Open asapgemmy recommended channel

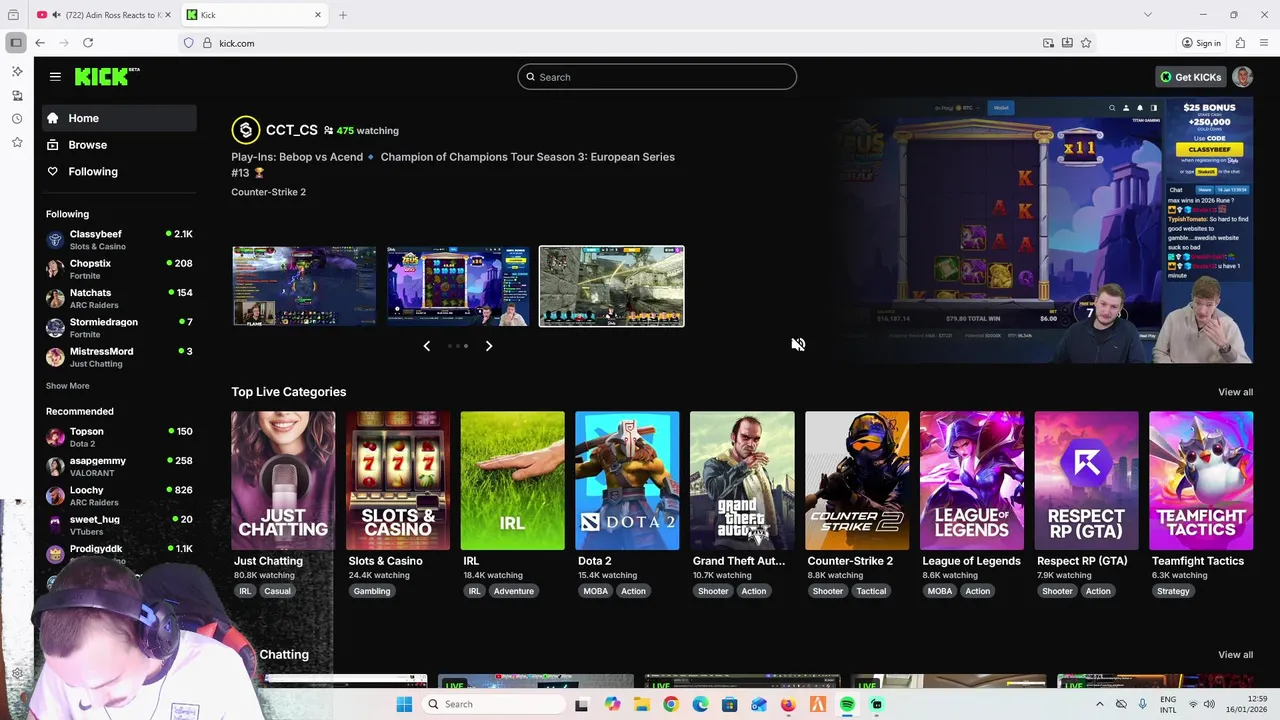point(120,466)
